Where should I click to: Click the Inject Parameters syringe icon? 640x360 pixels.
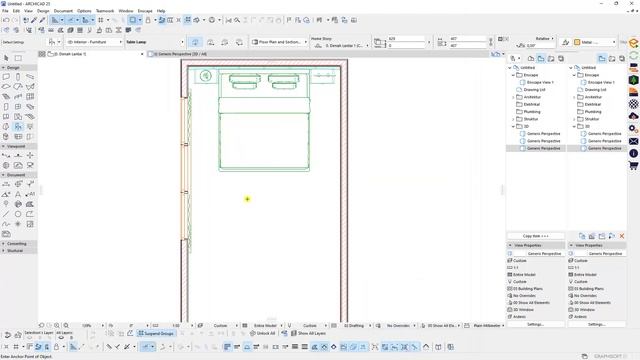(x=42, y=20)
